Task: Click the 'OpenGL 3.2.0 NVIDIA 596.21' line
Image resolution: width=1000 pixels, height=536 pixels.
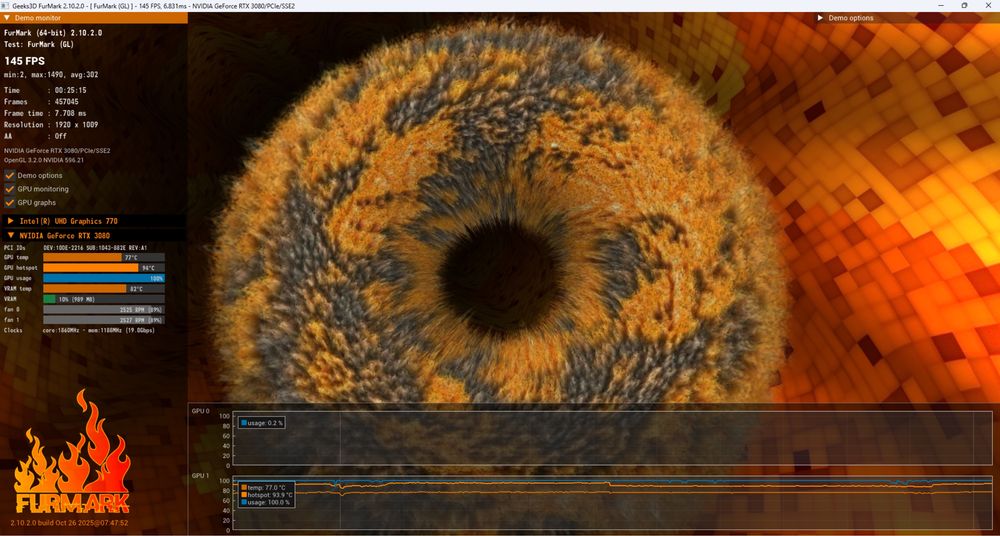Action: click(x=44, y=160)
